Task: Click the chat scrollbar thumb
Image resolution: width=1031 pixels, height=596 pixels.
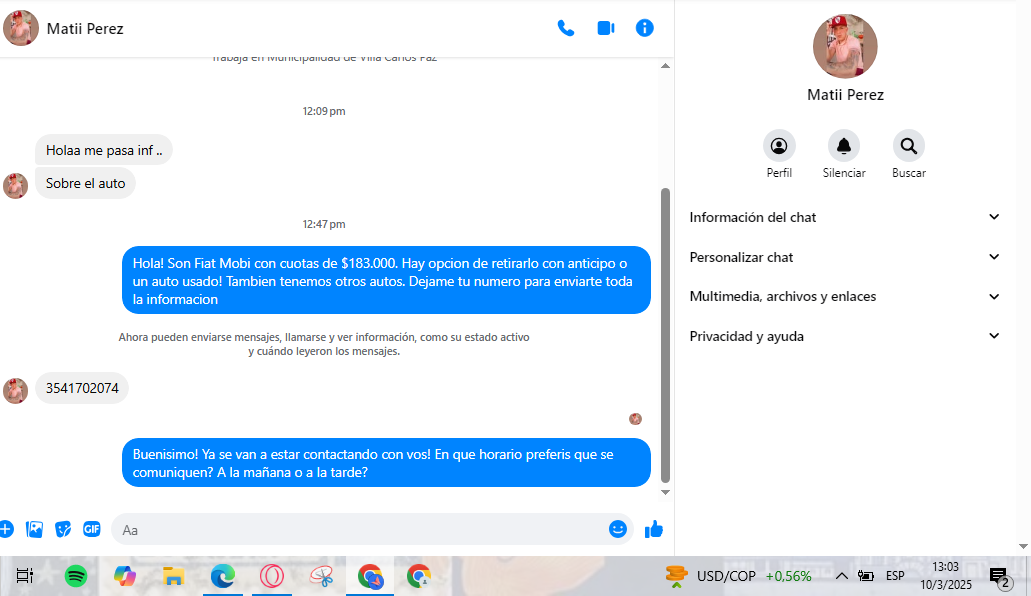Action: (x=665, y=335)
